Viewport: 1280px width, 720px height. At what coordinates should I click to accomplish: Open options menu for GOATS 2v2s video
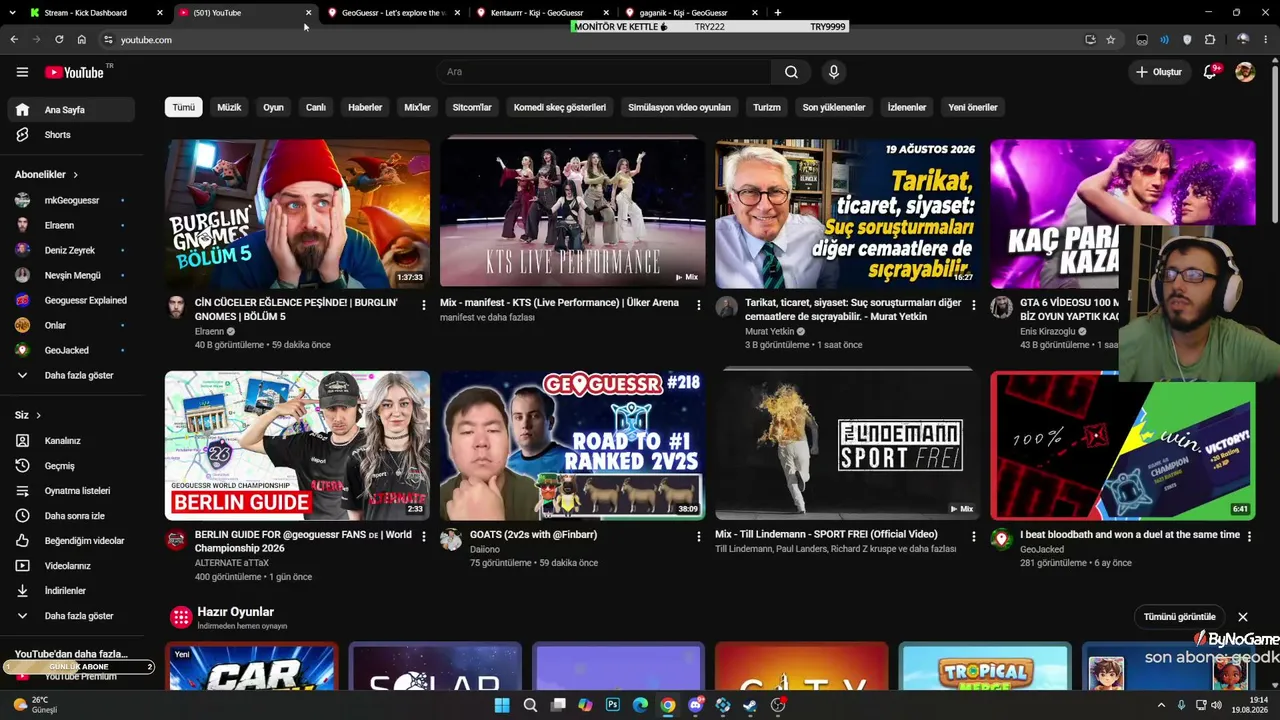tap(698, 537)
